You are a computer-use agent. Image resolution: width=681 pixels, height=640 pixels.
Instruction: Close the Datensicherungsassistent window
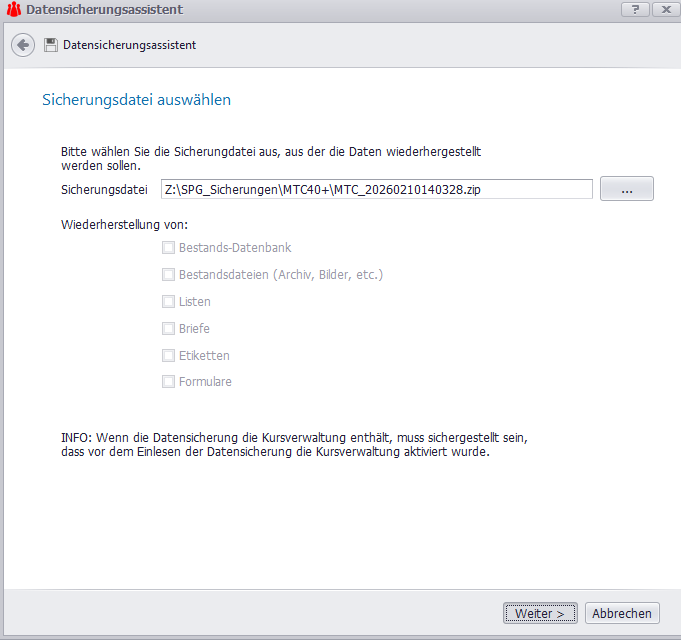(x=662, y=9)
